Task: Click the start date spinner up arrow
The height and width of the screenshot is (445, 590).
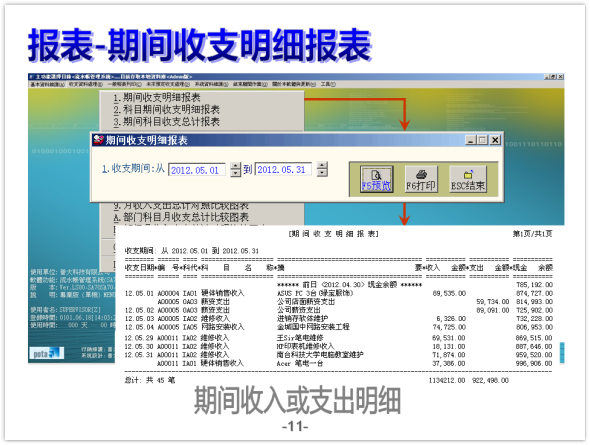Action: point(236,166)
